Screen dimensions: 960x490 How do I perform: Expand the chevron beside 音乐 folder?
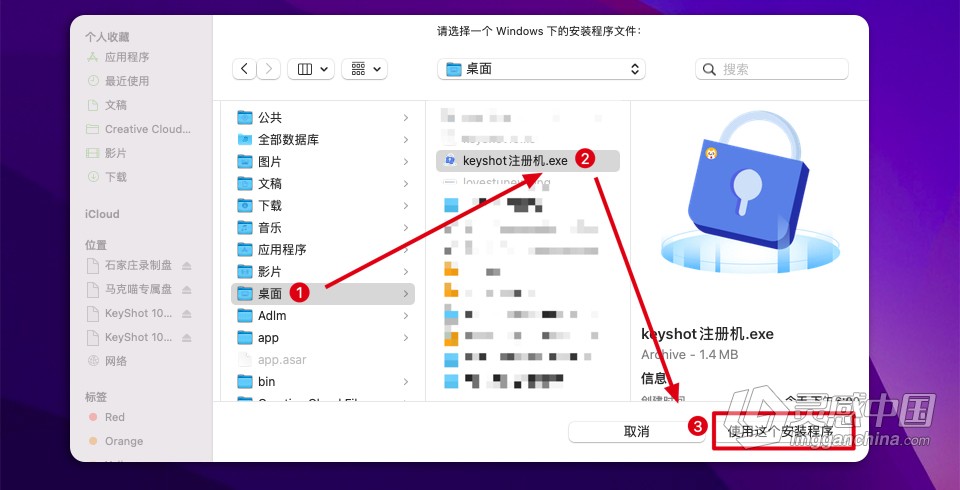tap(406, 228)
